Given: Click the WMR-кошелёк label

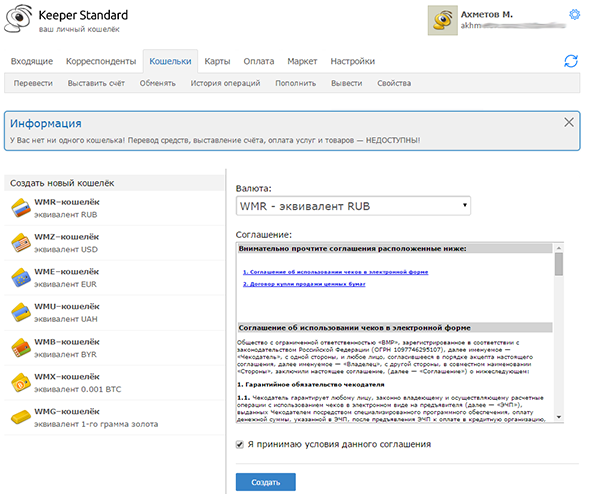Looking at the screenshot, I should pos(67,202).
